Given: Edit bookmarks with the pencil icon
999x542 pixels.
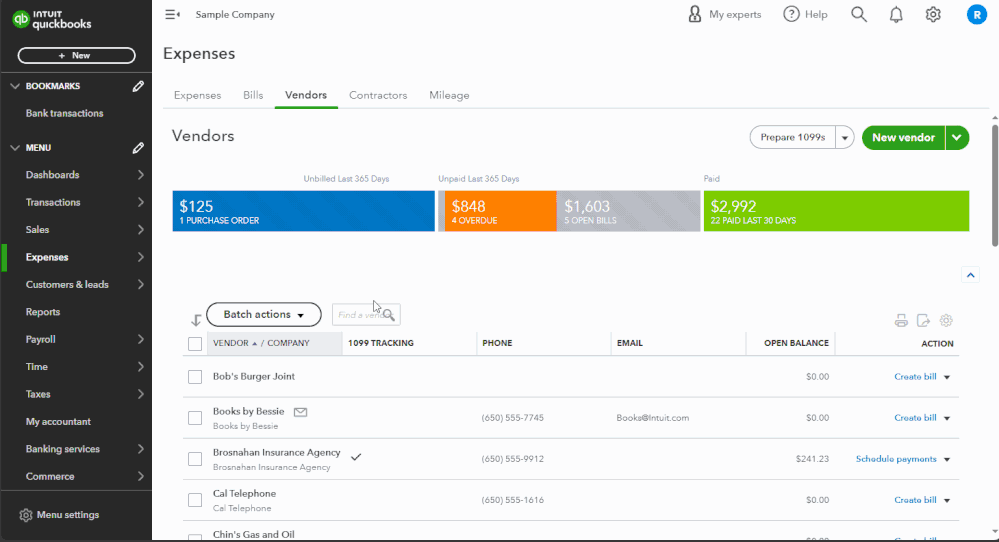Looking at the screenshot, I should pos(138,86).
